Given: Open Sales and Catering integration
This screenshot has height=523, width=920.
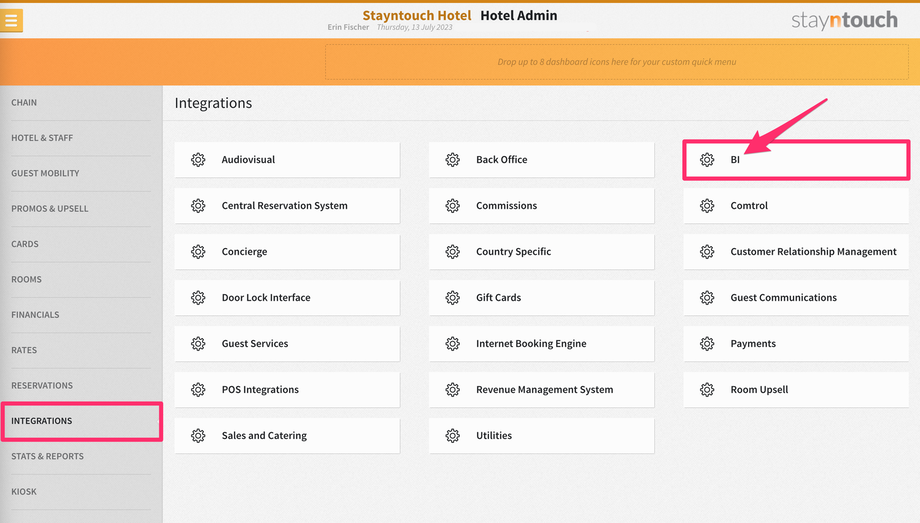Looking at the screenshot, I should coord(287,436).
